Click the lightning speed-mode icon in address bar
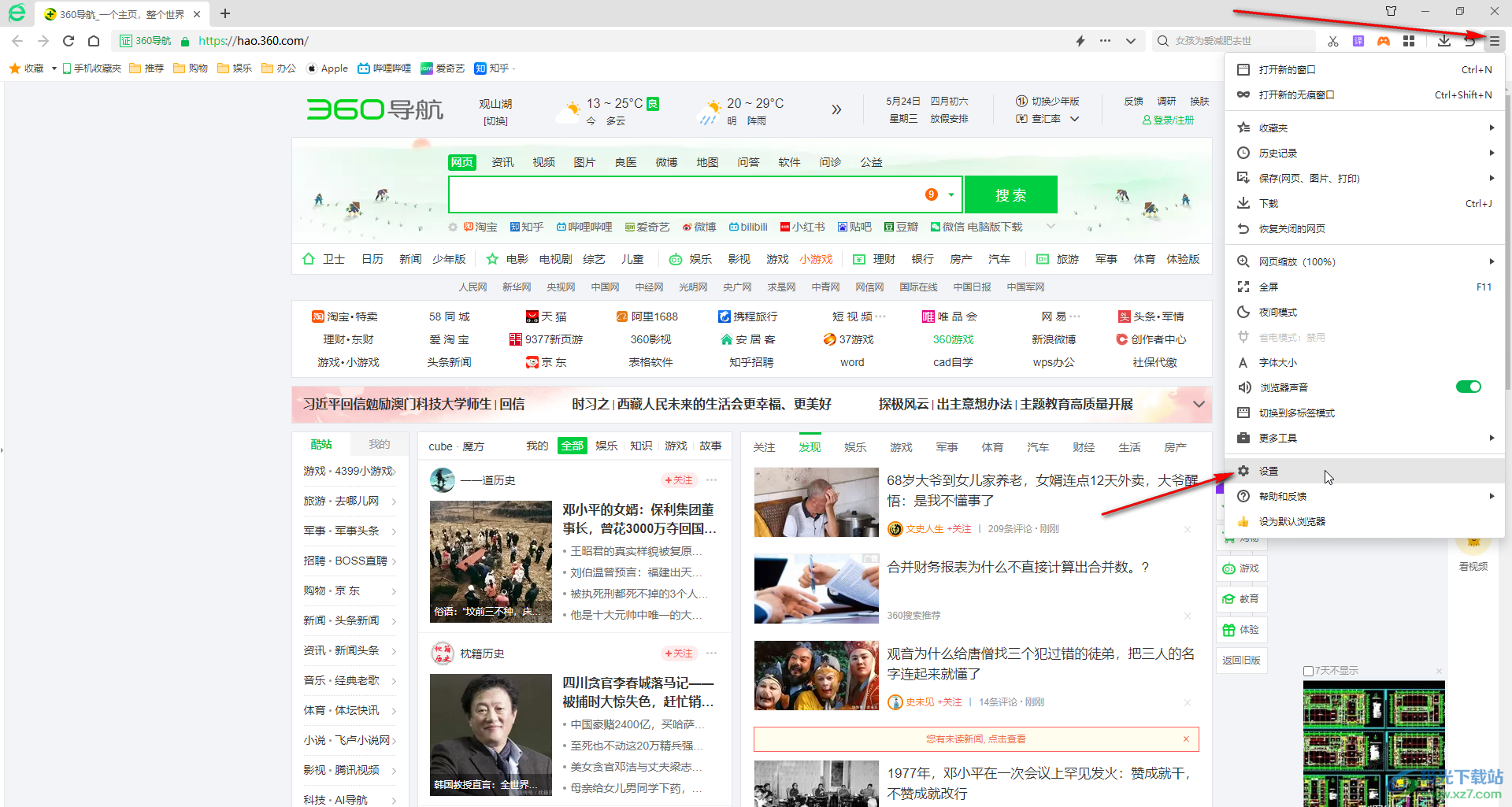Viewport: 1512px width, 807px height. [x=1080, y=41]
